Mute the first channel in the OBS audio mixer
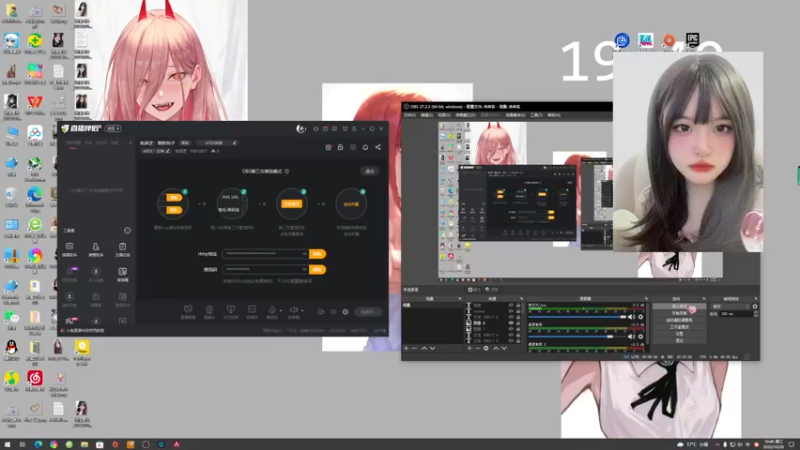800x450 pixels. pos(632,317)
